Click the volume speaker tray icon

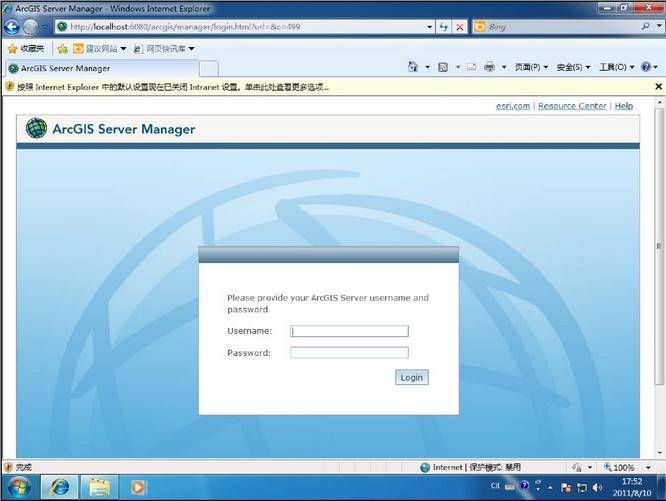[x=597, y=487]
